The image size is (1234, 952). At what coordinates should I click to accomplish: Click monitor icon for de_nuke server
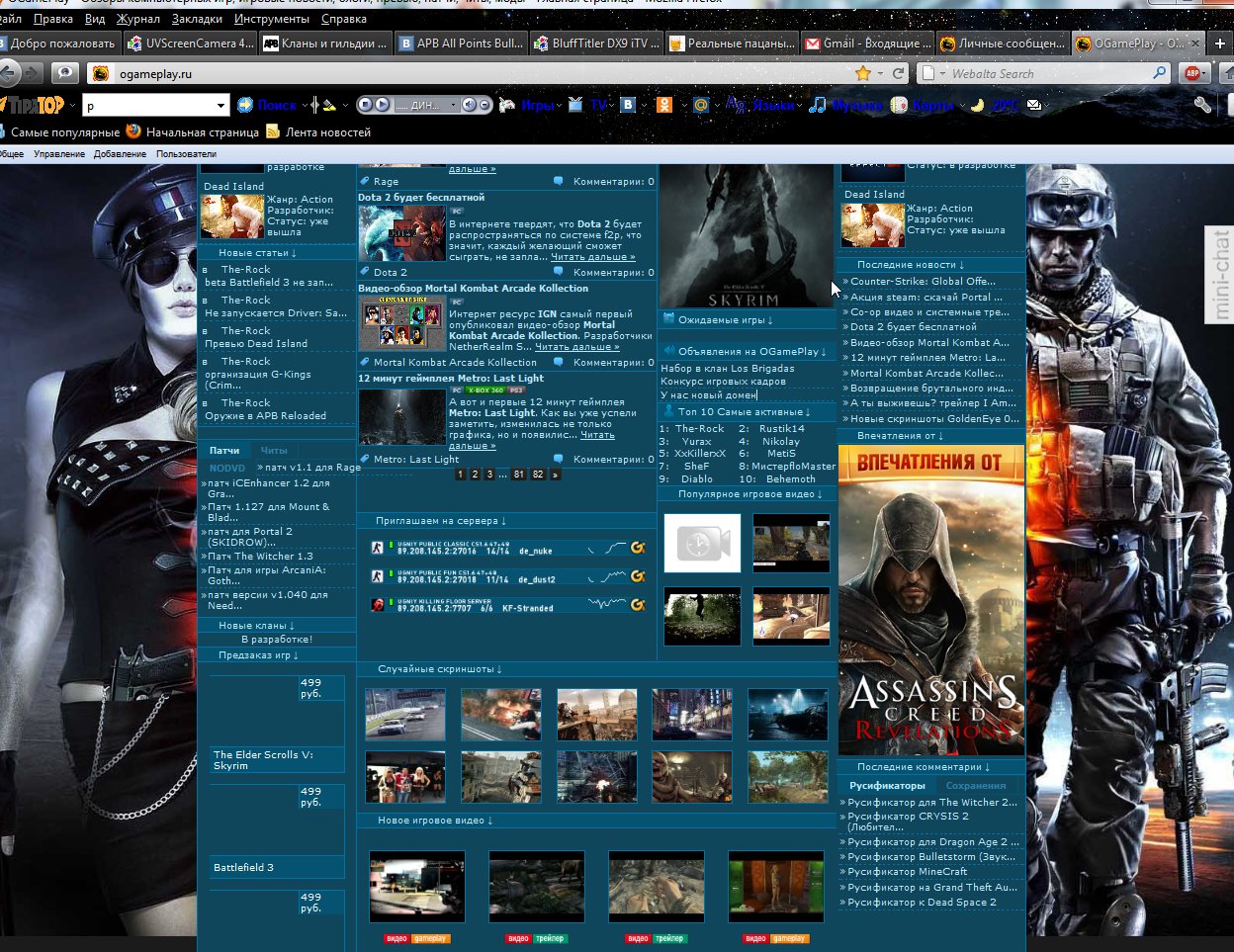(x=638, y=548)
